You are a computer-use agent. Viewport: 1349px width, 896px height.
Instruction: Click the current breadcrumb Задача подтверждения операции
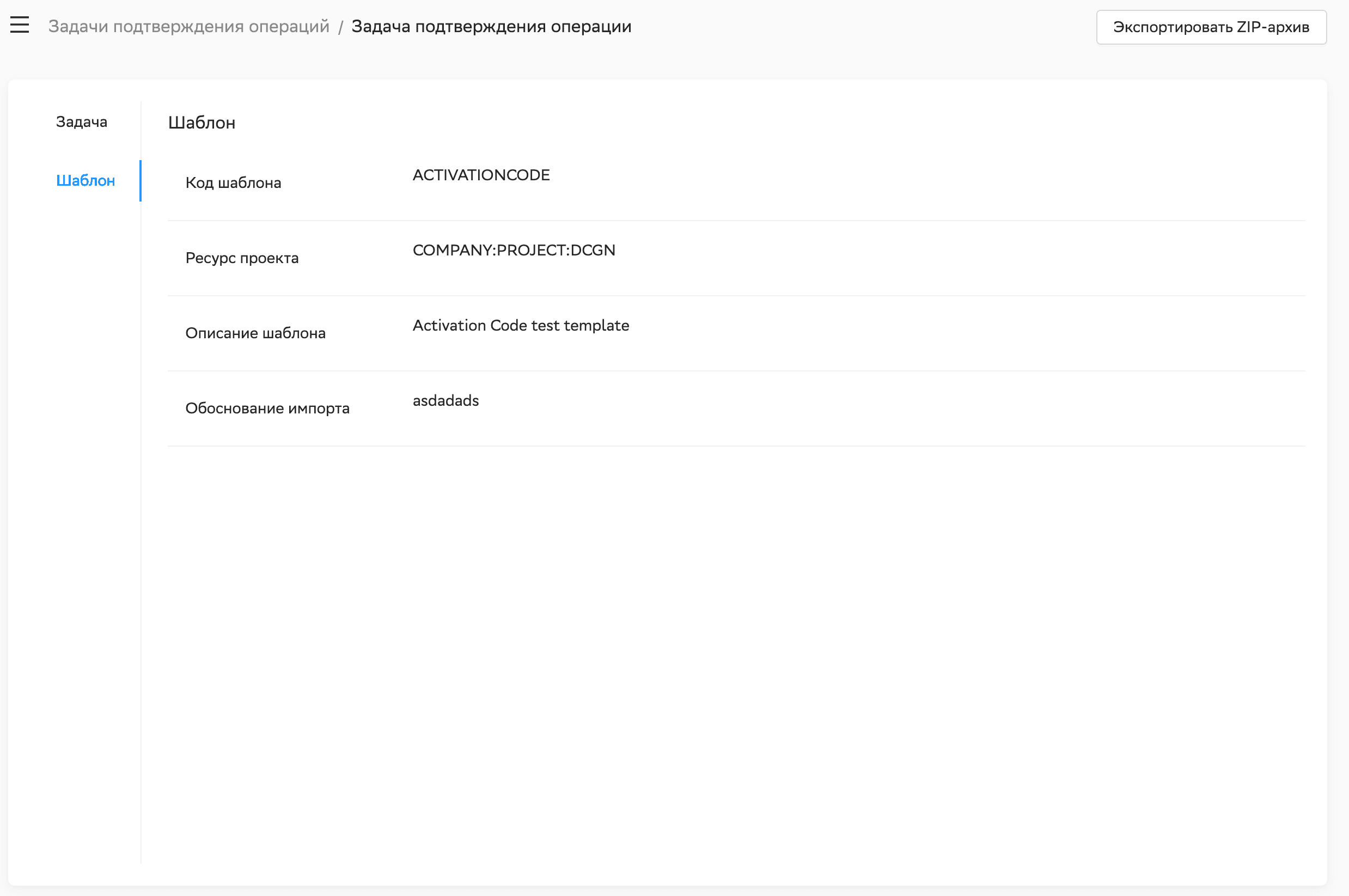tap(491, 26)
